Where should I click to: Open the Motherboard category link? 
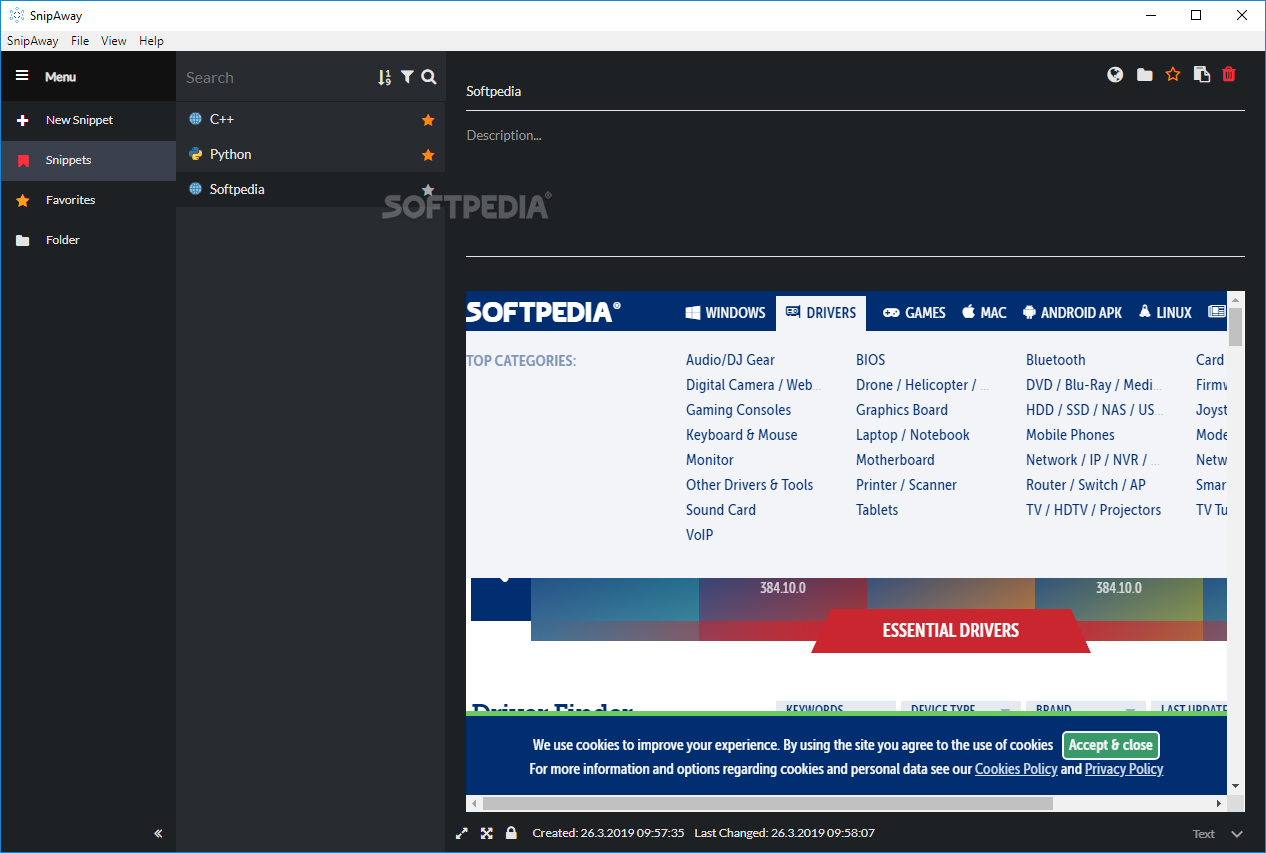coord(895,460)
